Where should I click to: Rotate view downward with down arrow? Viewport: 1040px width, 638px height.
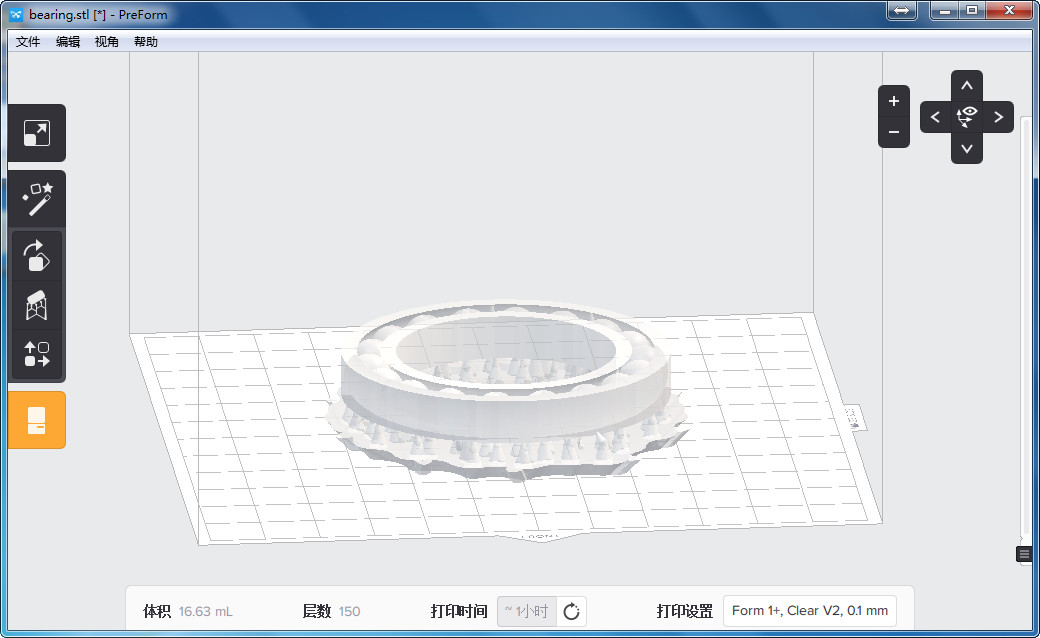pos(966,149)
